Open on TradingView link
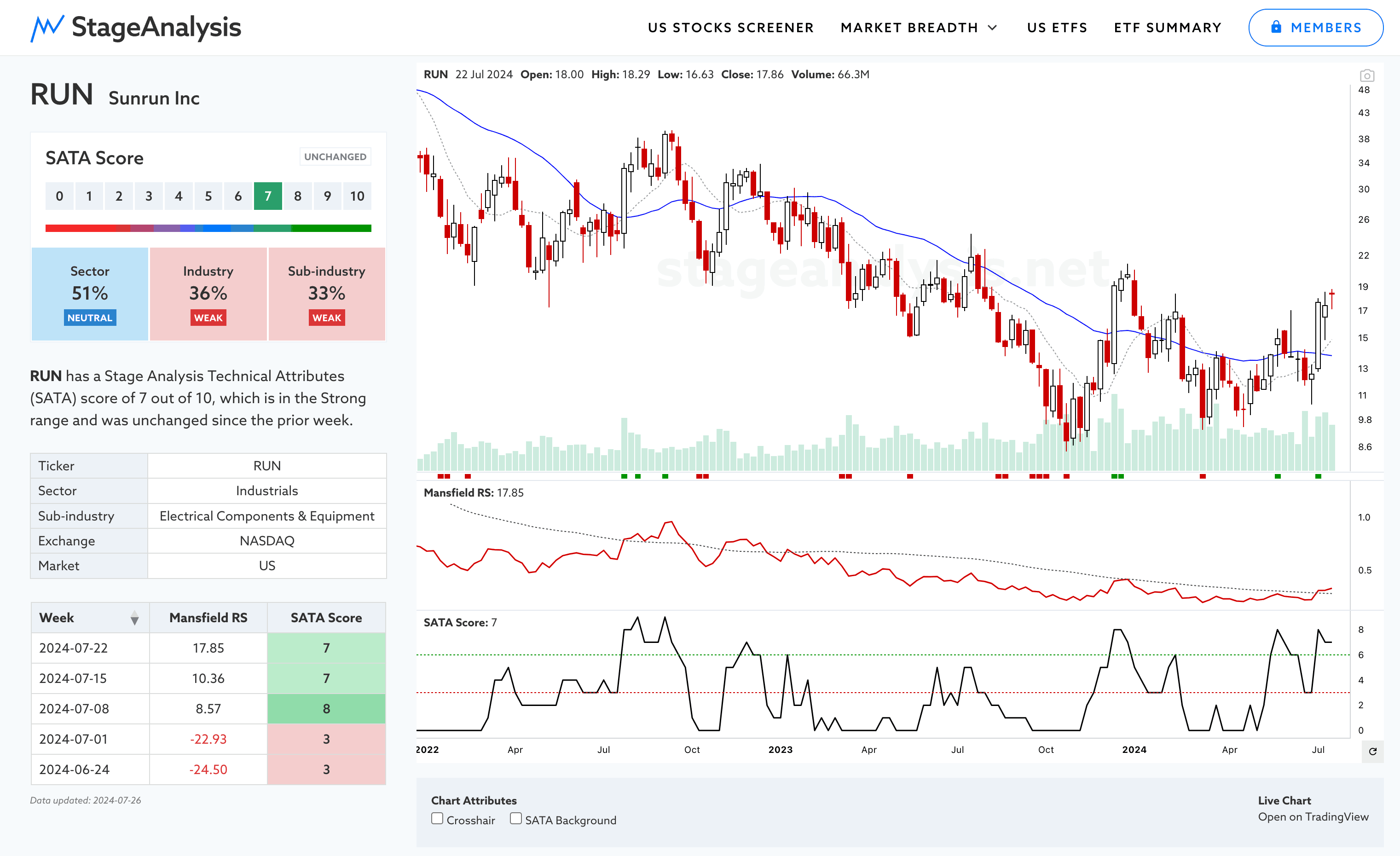This screenshot has width=1400, height=856. pyautogui.click(x=1313, y=816)
